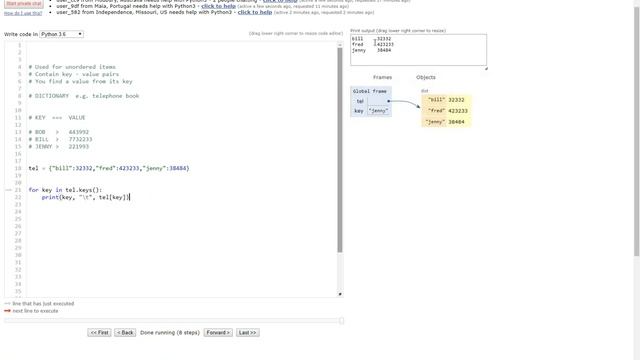Screen dimensions: 640x360
Task: Select the key value "jenny" in Global frame
Action: (x=378, y=111)
